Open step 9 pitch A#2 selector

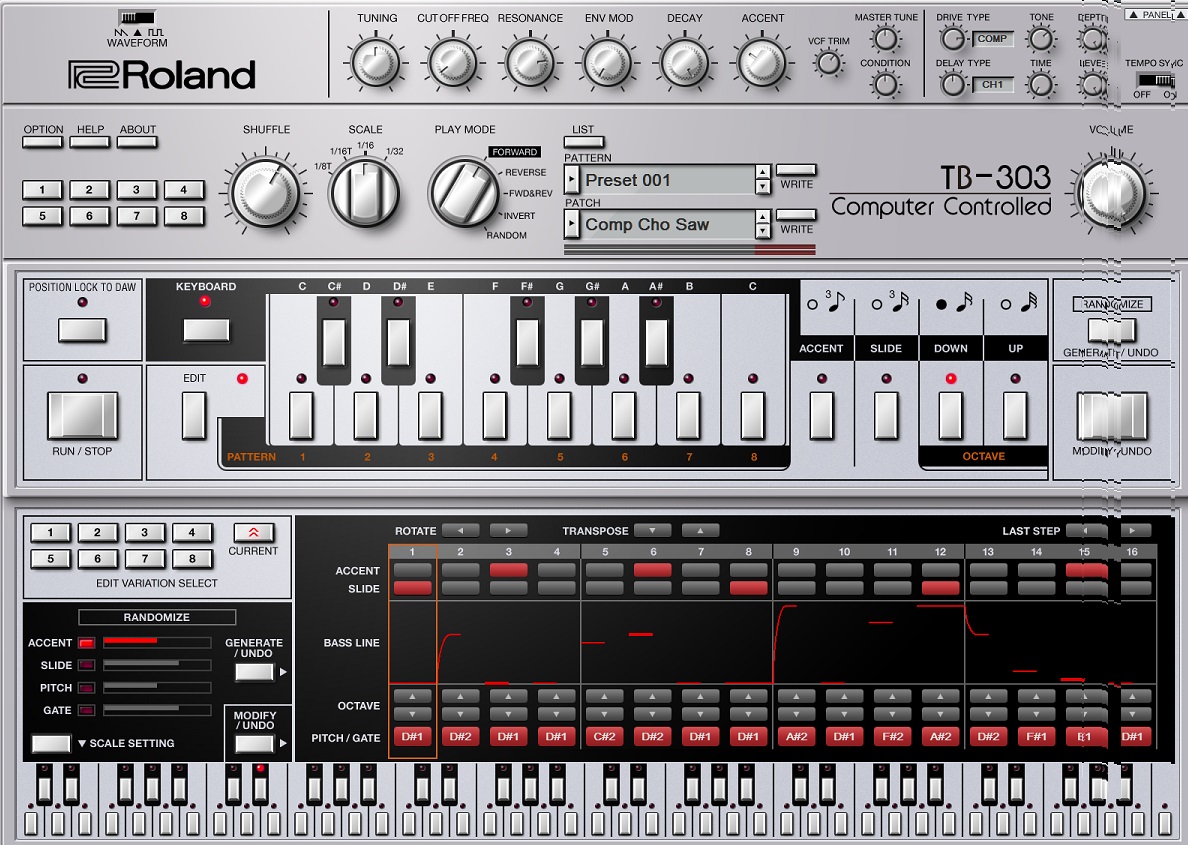pyautogui.click(x=796, y=736)
